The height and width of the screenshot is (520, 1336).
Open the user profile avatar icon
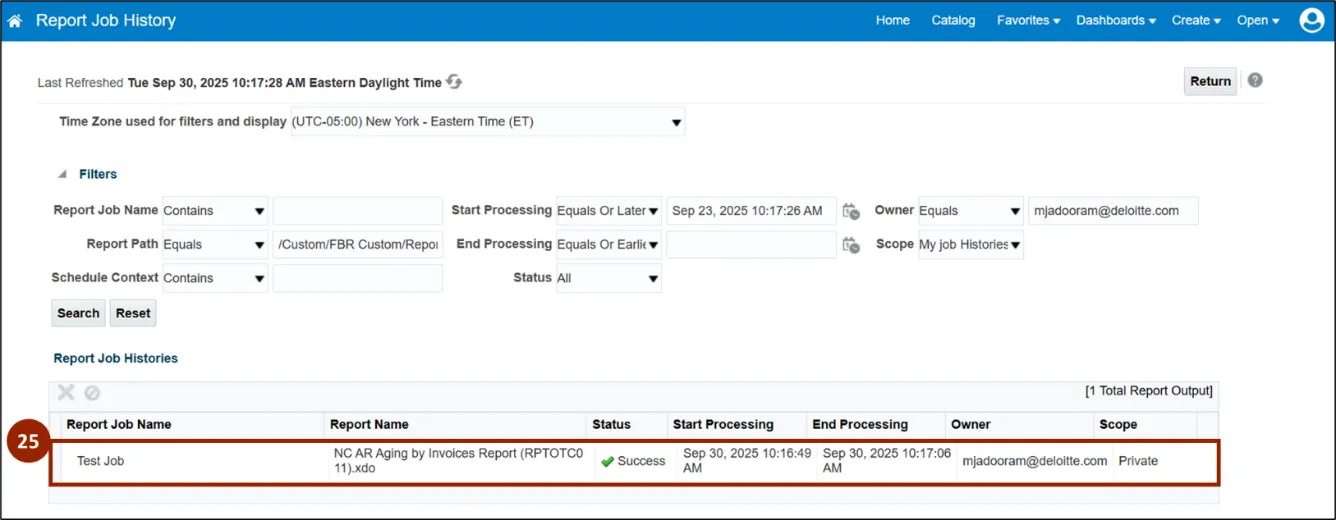pos(1312,21)
